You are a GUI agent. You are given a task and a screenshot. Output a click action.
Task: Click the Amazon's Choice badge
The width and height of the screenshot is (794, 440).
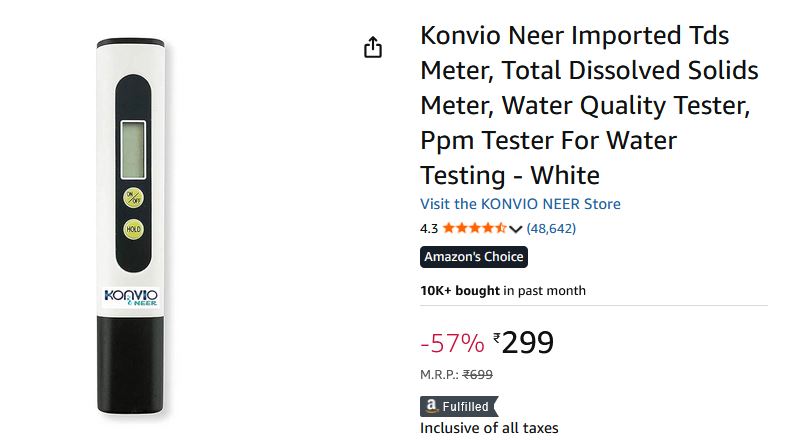[473, 257]
